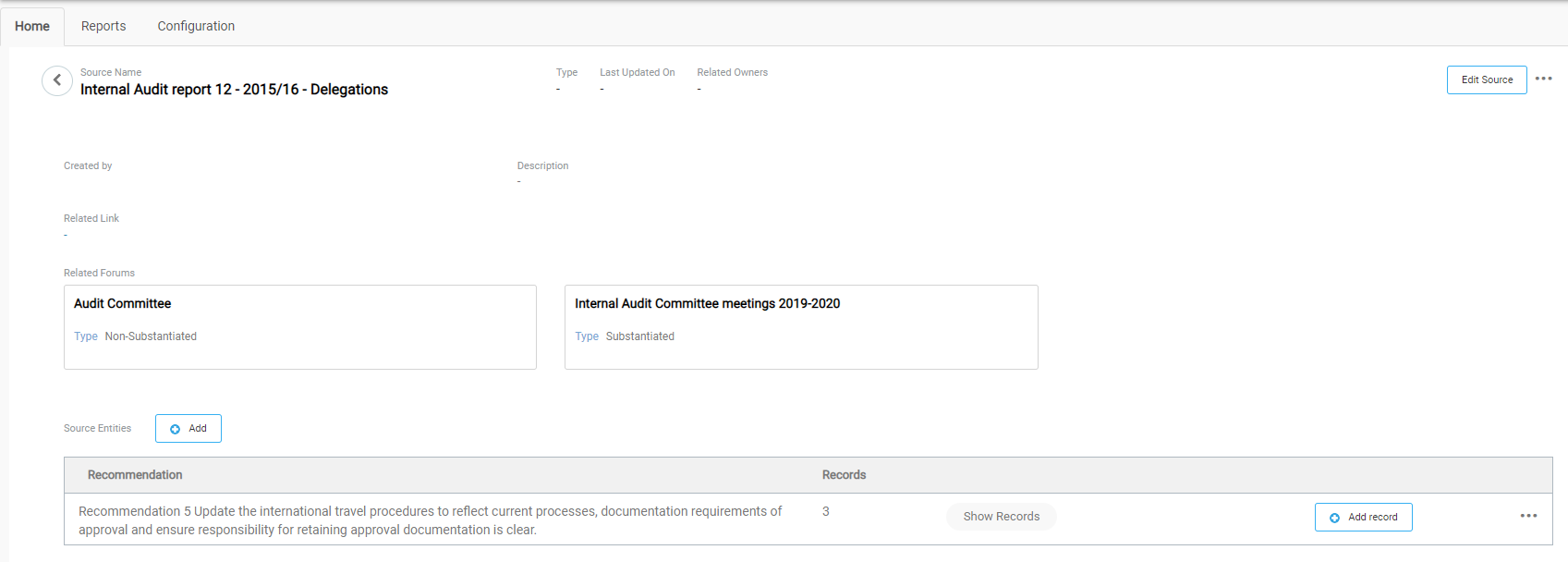Click the Records column header

(844, 475)
